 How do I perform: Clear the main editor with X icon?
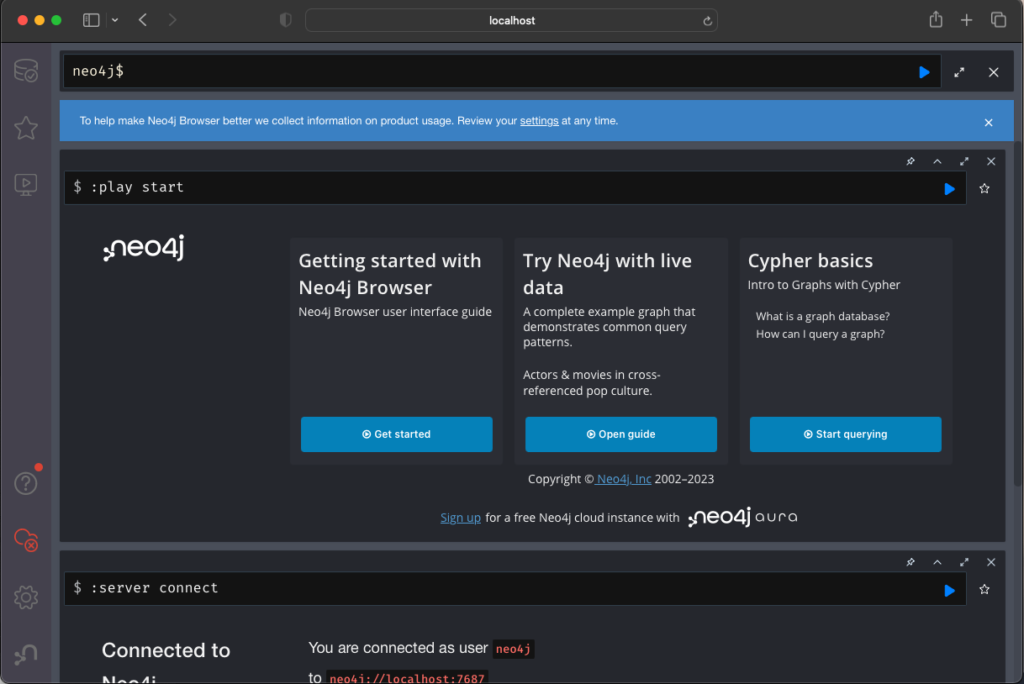tap(993, 72)
